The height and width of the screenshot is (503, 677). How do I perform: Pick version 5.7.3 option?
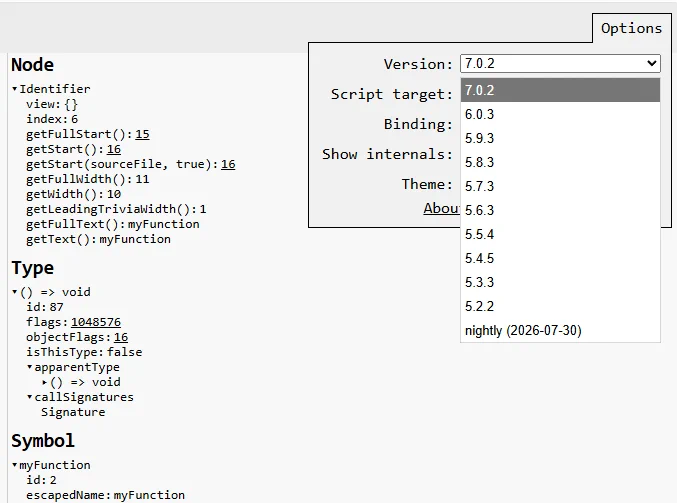[x=560, y=186]
